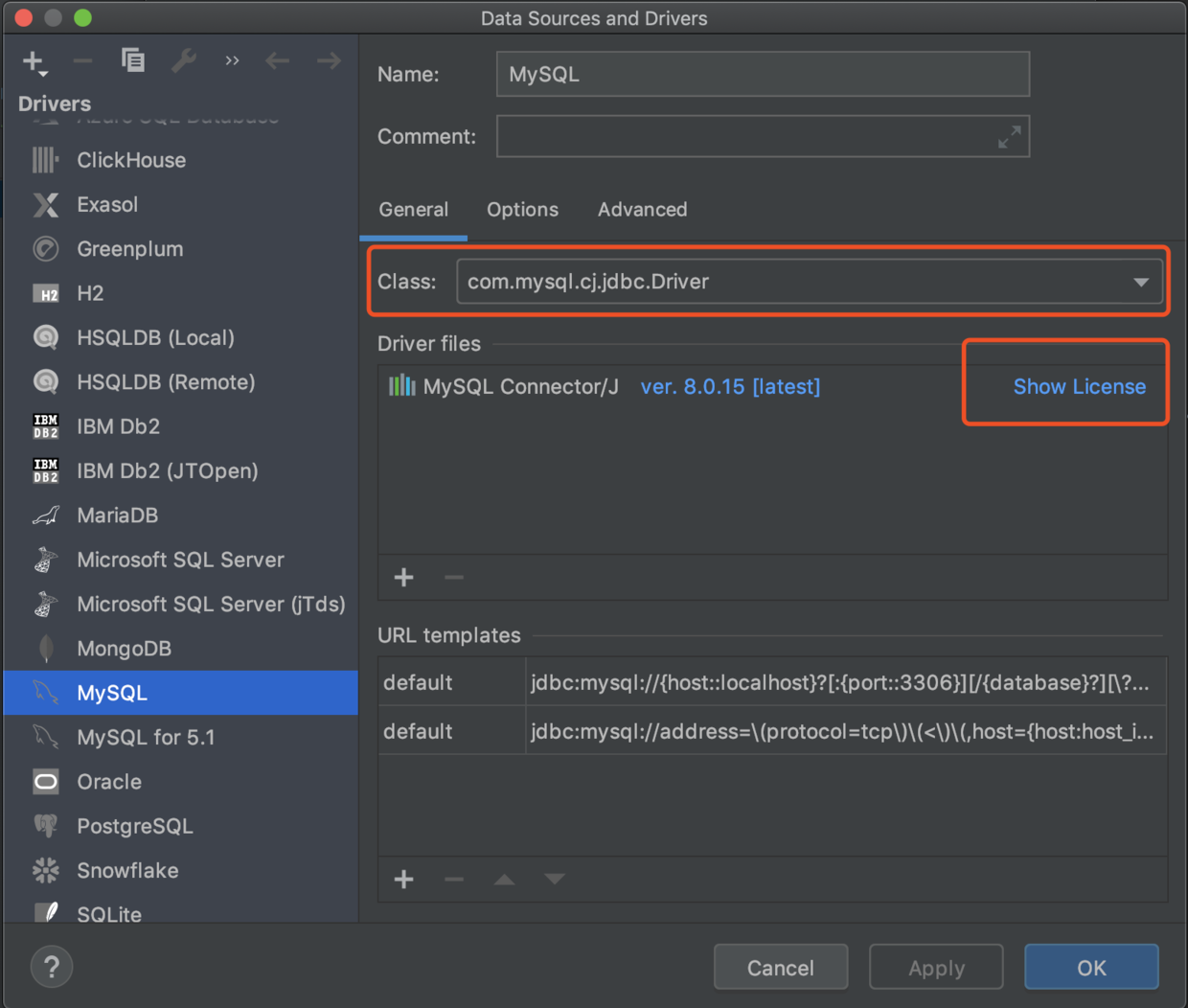Select PostgreSQL in the drivers list

(x=134, y=826)
